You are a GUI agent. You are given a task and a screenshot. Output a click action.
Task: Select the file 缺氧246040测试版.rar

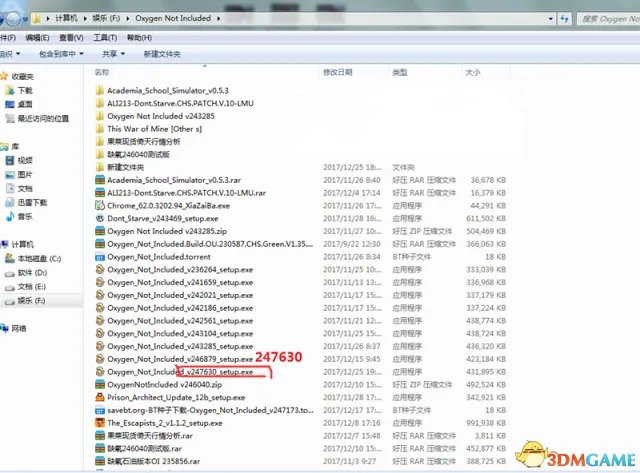click(144, 449)
